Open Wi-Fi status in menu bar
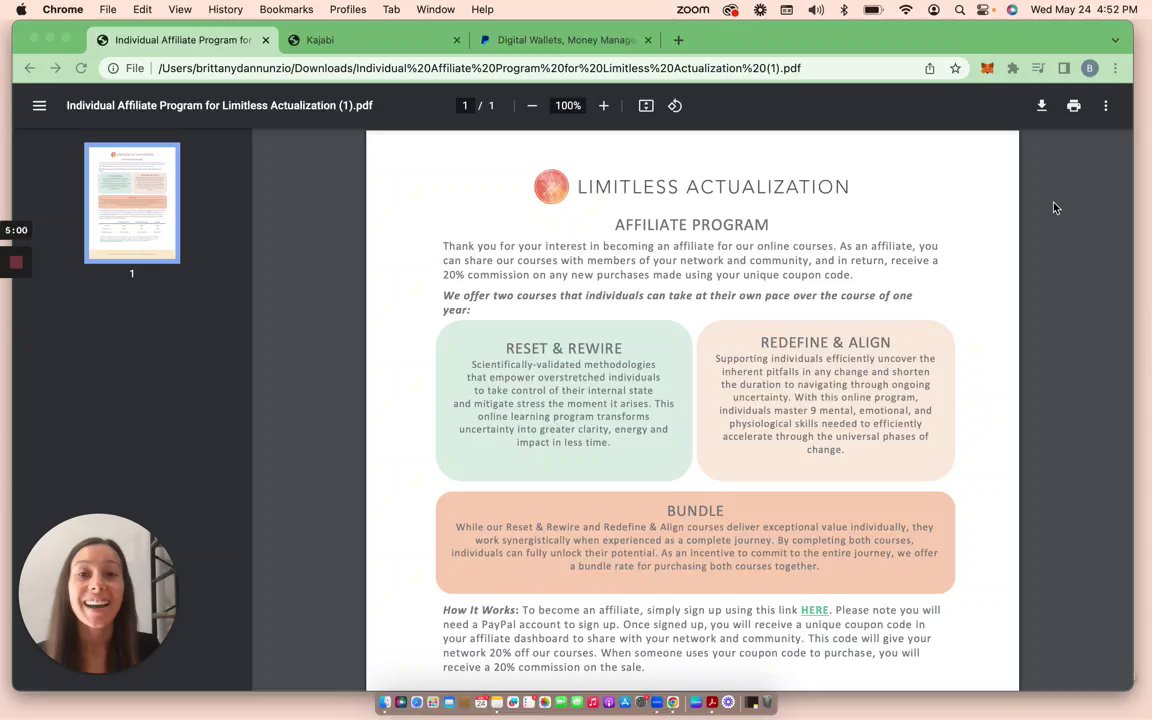Viewport: 1152px width, 720px height. [x=906, y=10]
